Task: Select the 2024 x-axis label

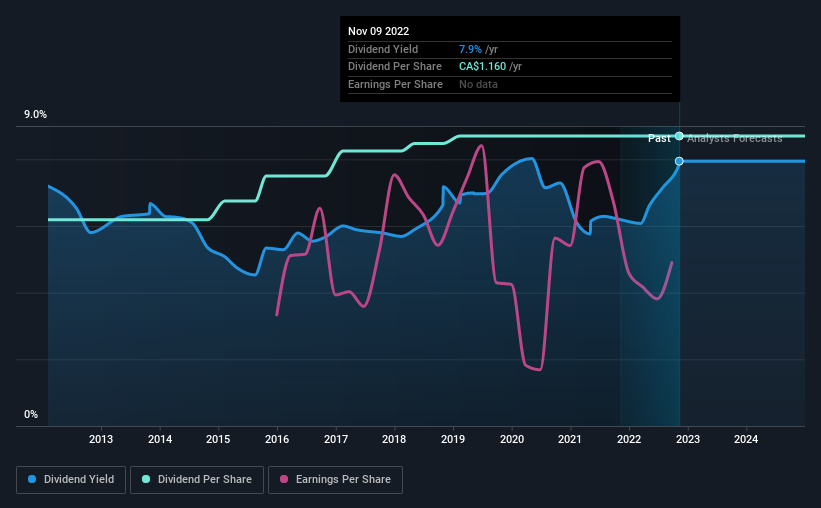Action: coord(746,439)
